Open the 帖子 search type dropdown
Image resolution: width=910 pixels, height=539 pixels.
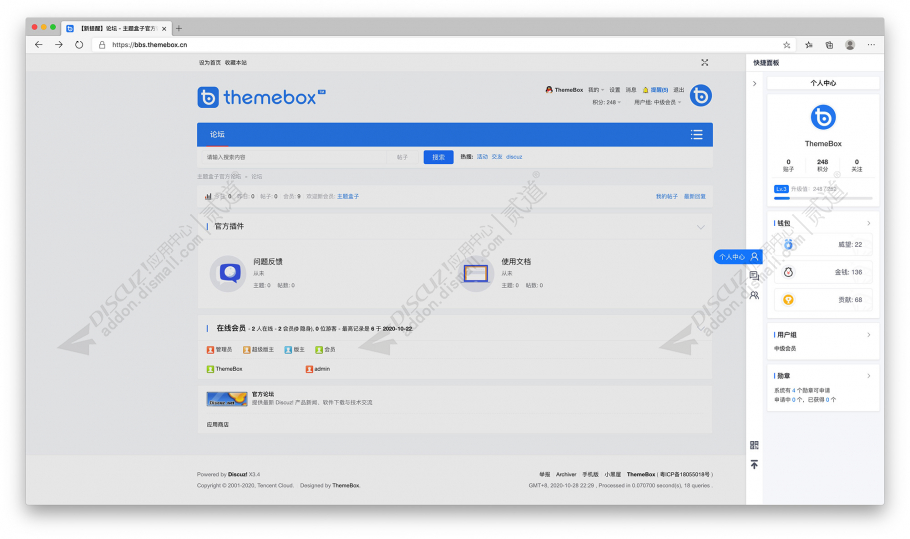[x=403, y=157]
